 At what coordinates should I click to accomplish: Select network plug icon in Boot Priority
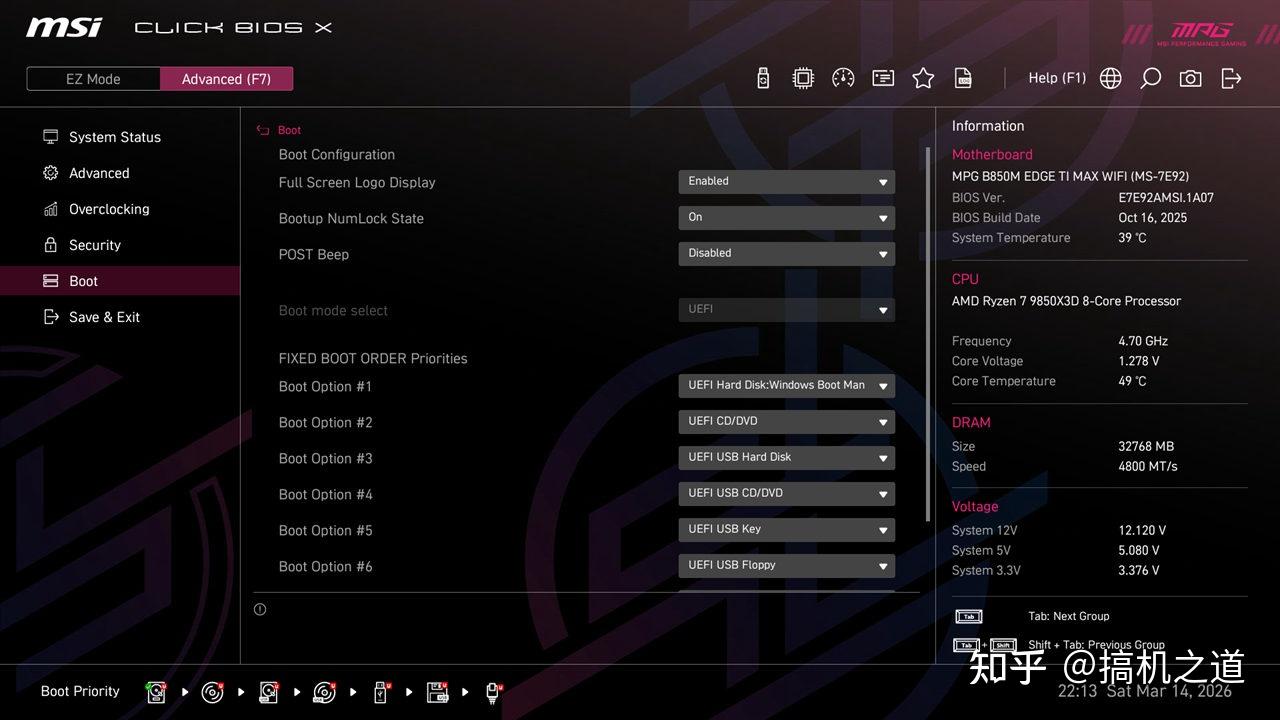click(x=493, y=692)
